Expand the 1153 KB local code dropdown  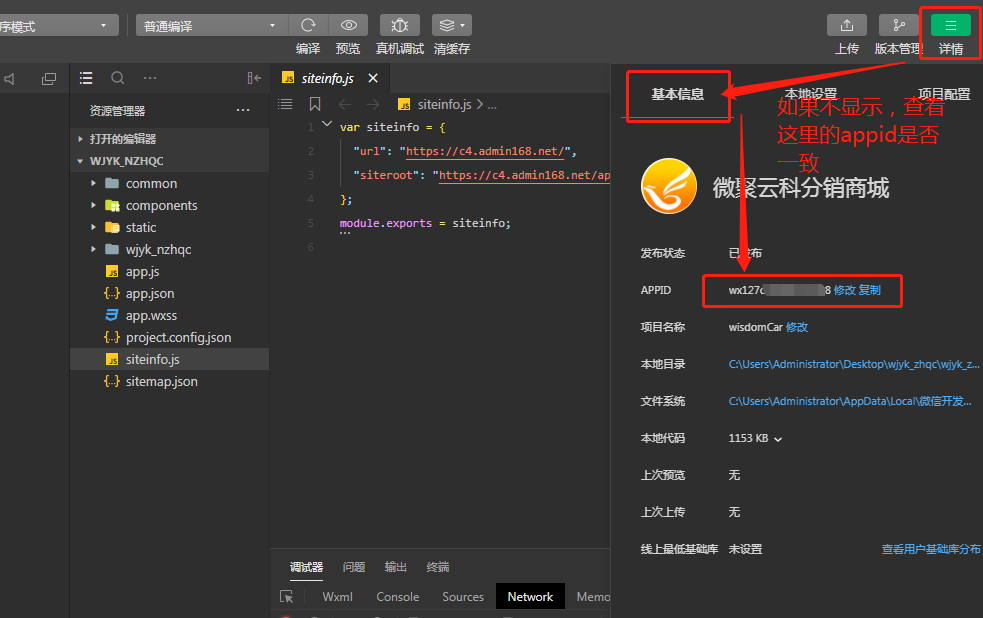[x=778, y=439]
